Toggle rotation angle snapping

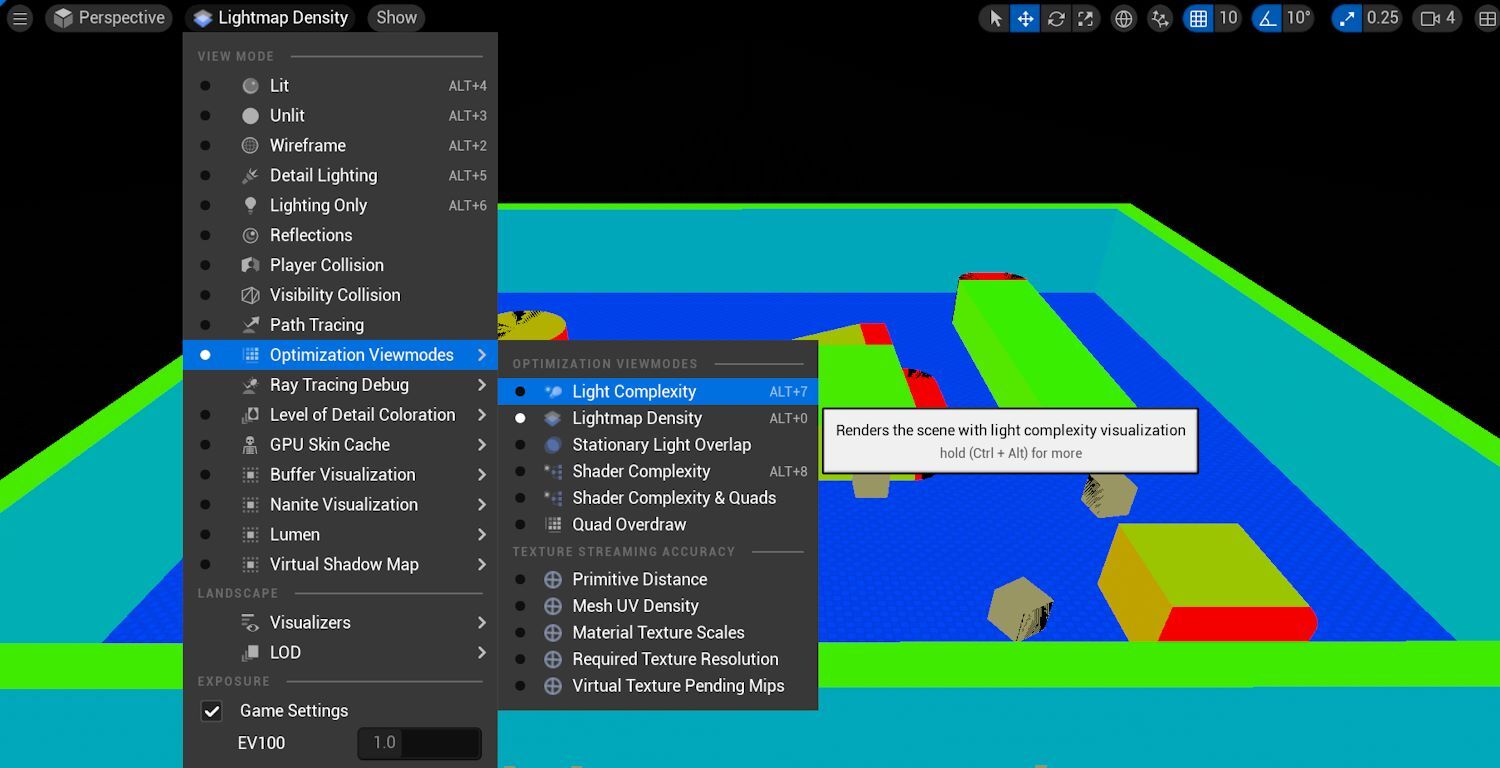click(1267, 18)
